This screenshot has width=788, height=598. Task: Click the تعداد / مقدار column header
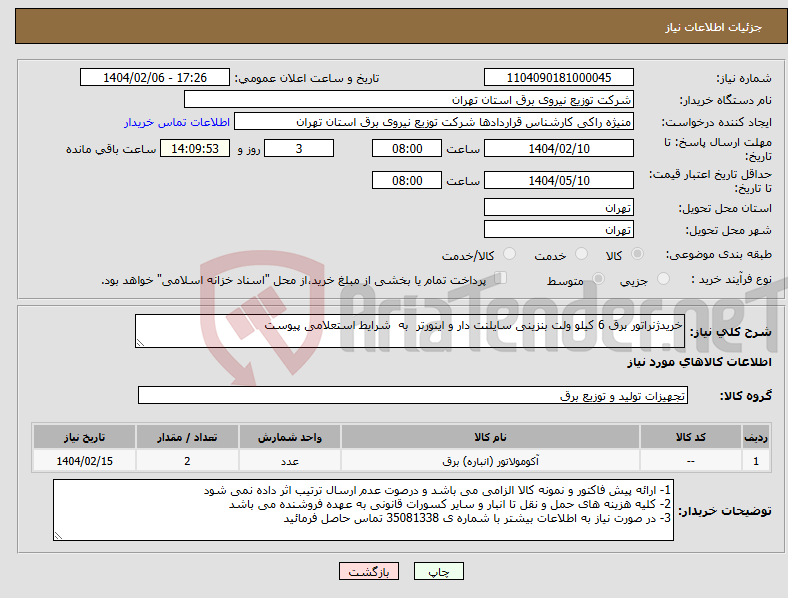coord(187,437)
